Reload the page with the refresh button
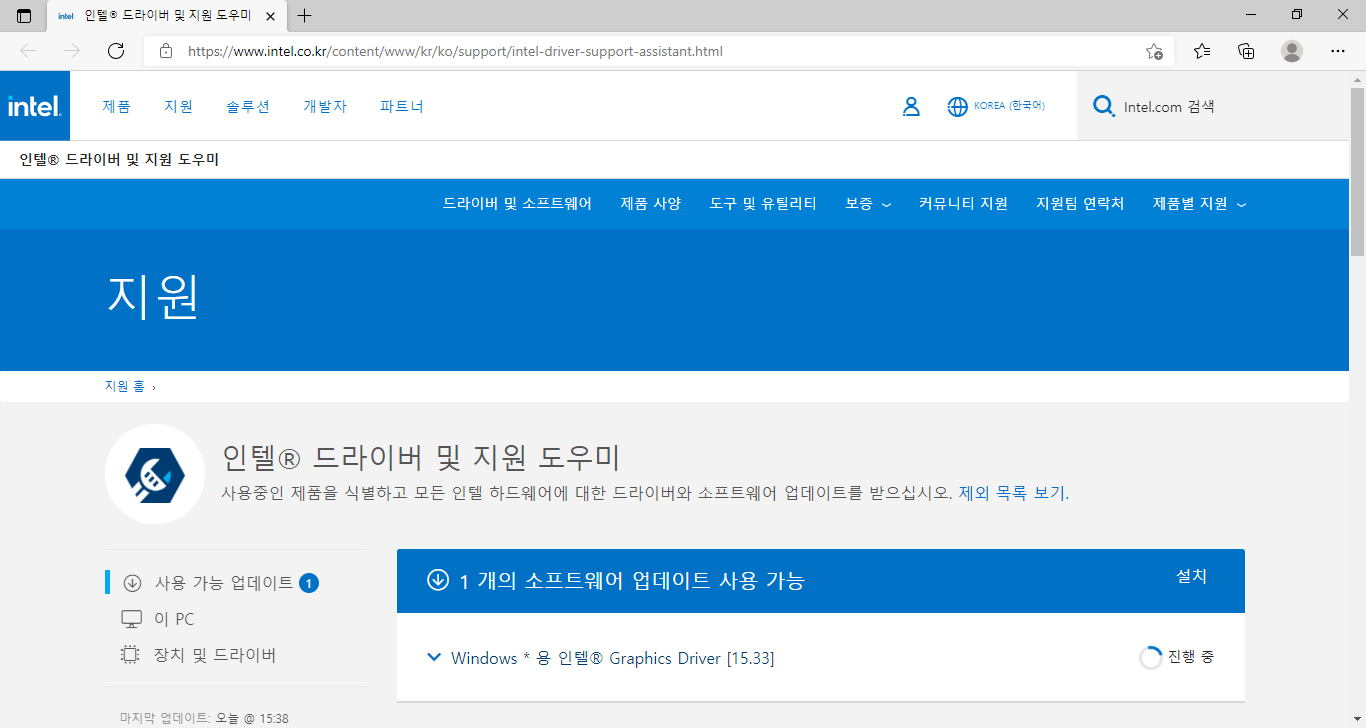 tap(116, 51)
